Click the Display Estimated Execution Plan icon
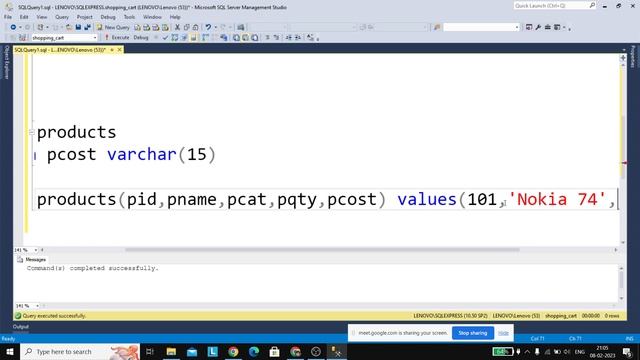Viewport: 640px width, 360px height. click(x=175, y=38)
